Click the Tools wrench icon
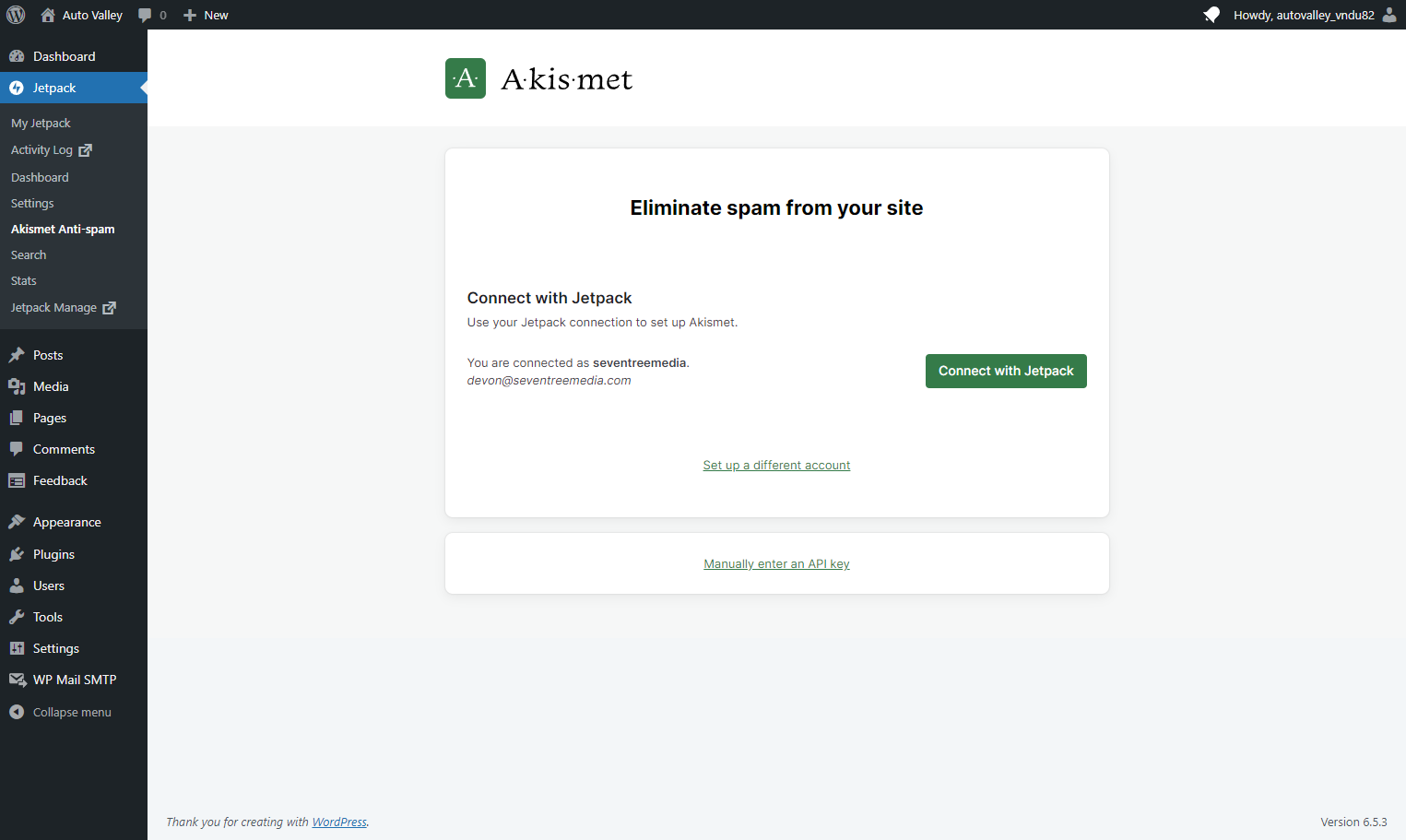This screenshot has height=840, width=1406. pyautogui.click(x=17, y=617)
